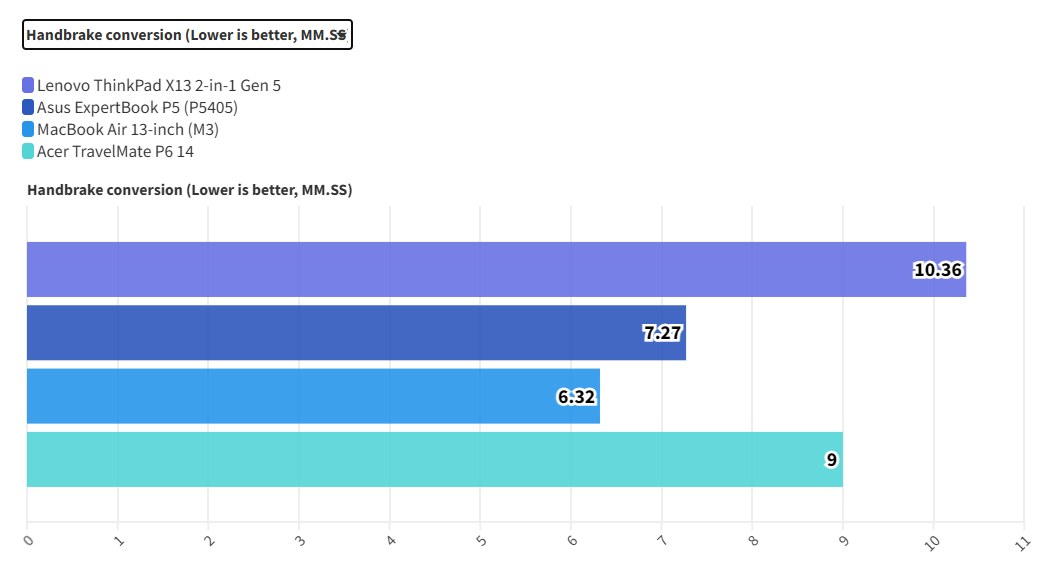The height and width of the screenshot is (563, 1052).
Task: Select the Acer TravelMate teal bar
Action: pos(420,459)
